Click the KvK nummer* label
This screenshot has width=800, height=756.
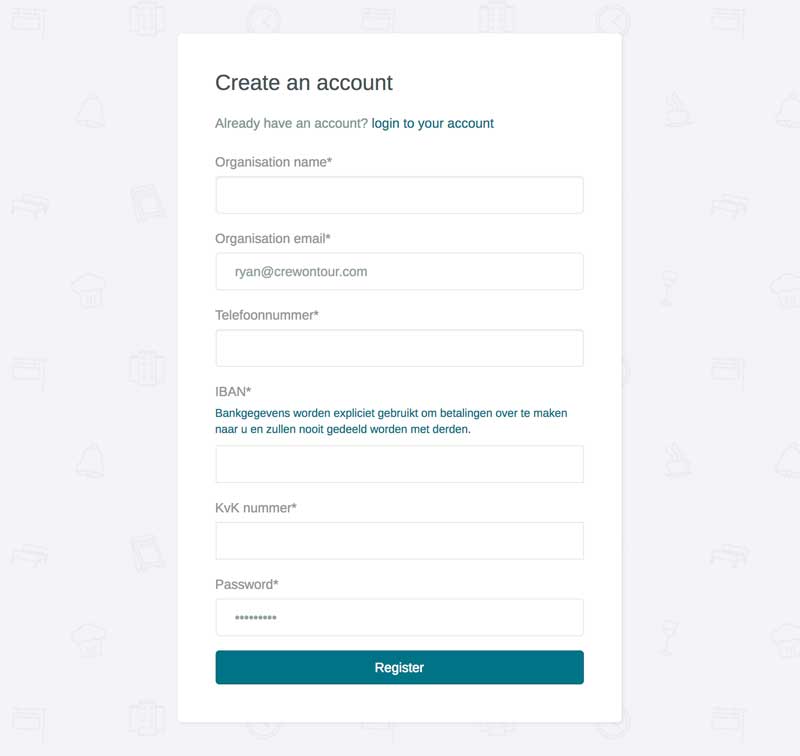tap(256, 508)
